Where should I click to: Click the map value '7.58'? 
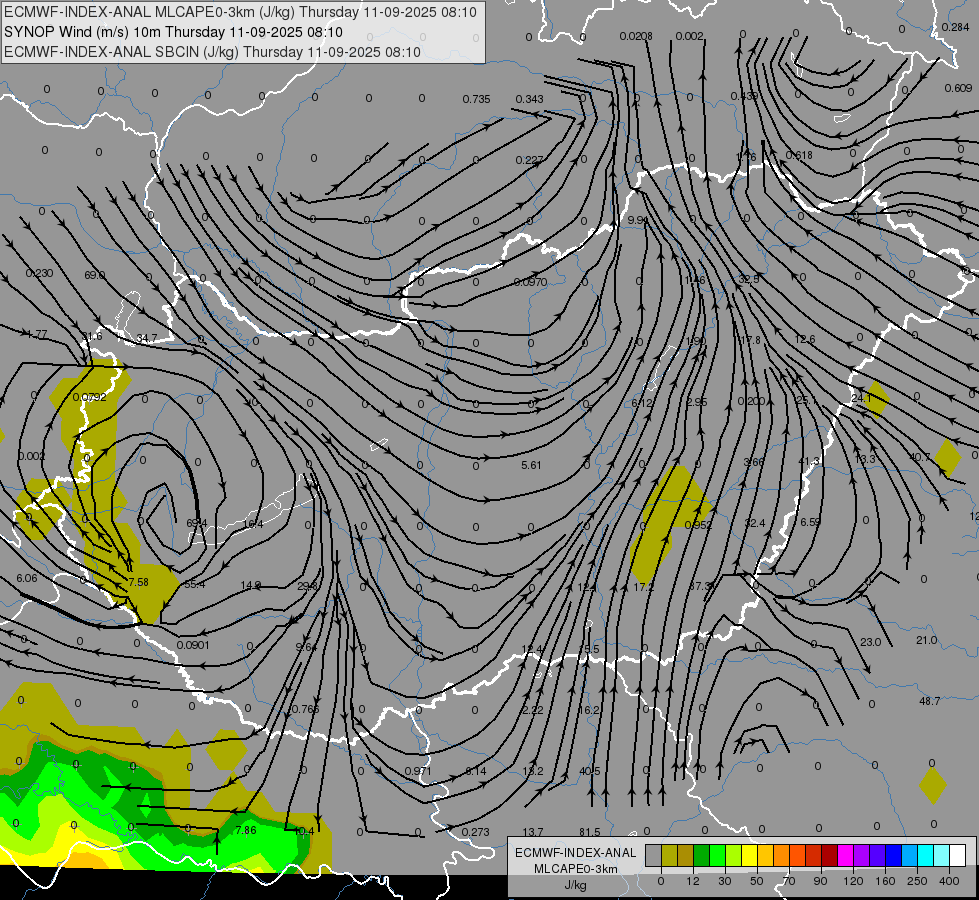139,582
